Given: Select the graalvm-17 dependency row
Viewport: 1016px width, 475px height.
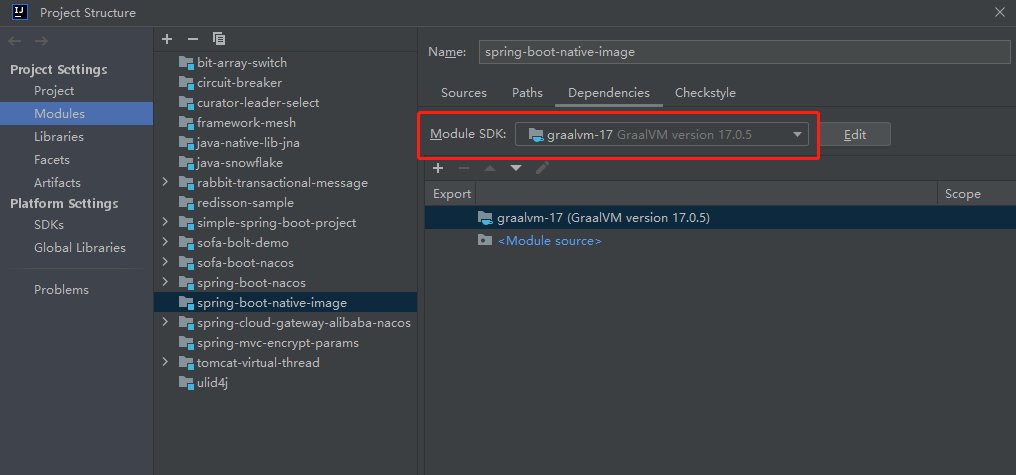Looking at the screenshot, I should point(721,218).
